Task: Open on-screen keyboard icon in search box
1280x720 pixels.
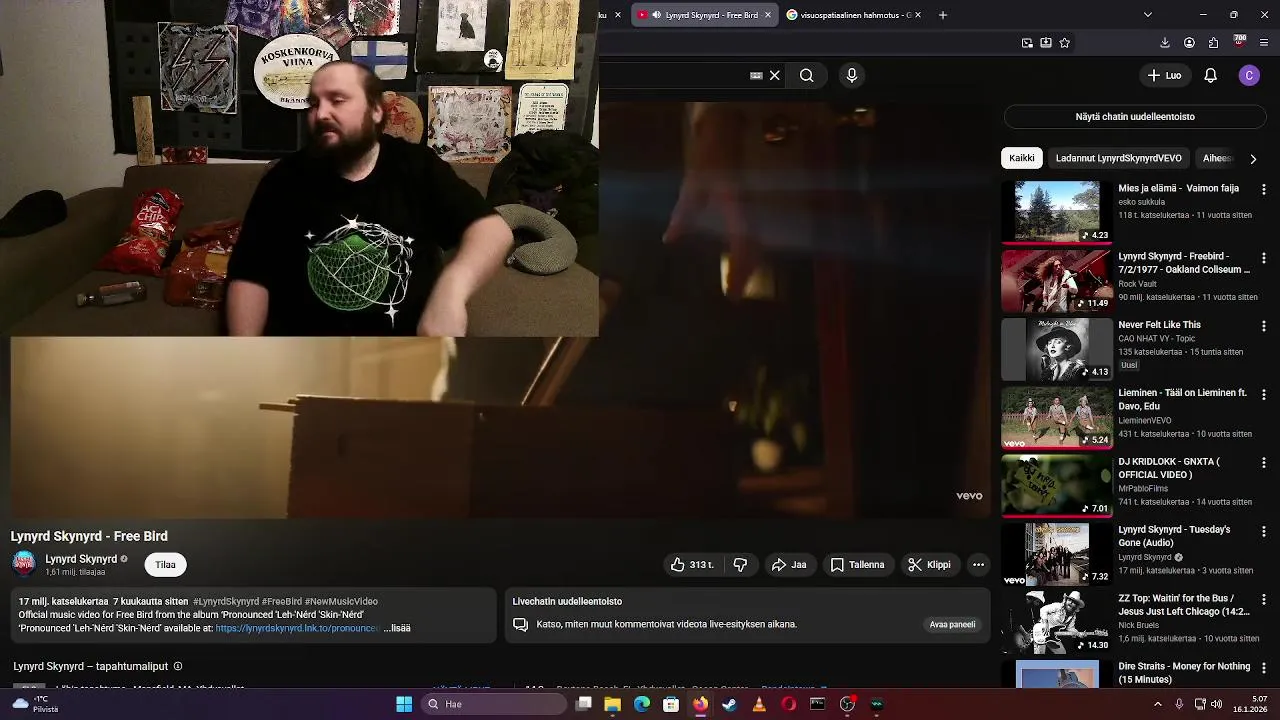Action: click(x=756, y=75)
